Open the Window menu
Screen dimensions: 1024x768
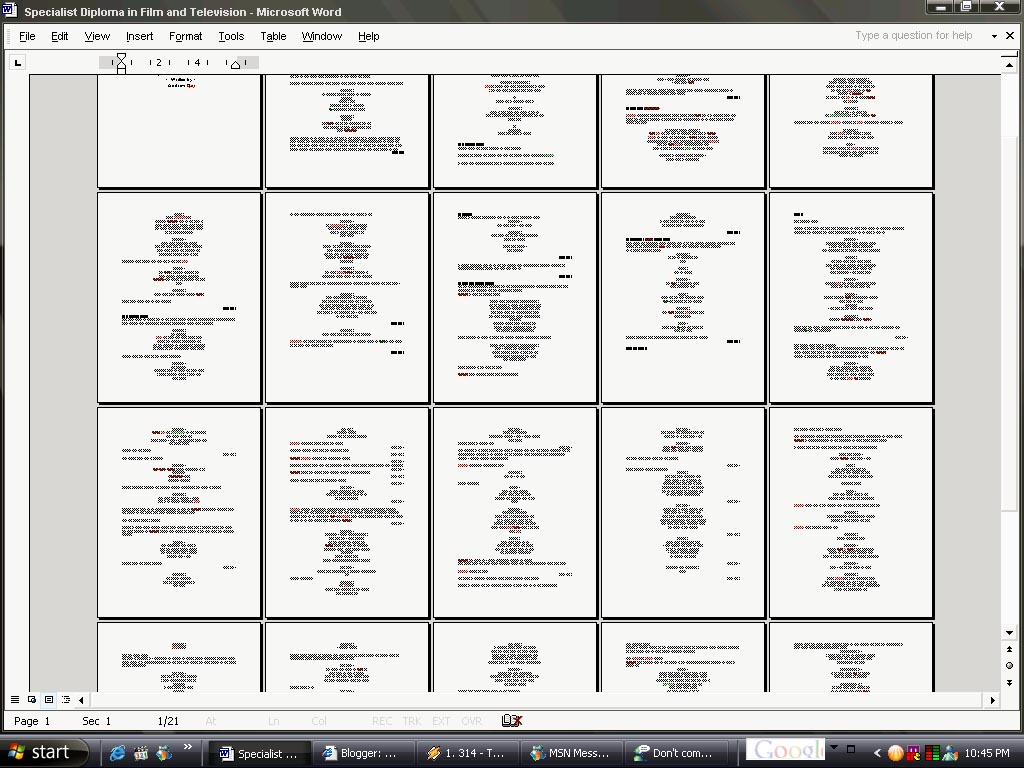(x=321, y=36)
